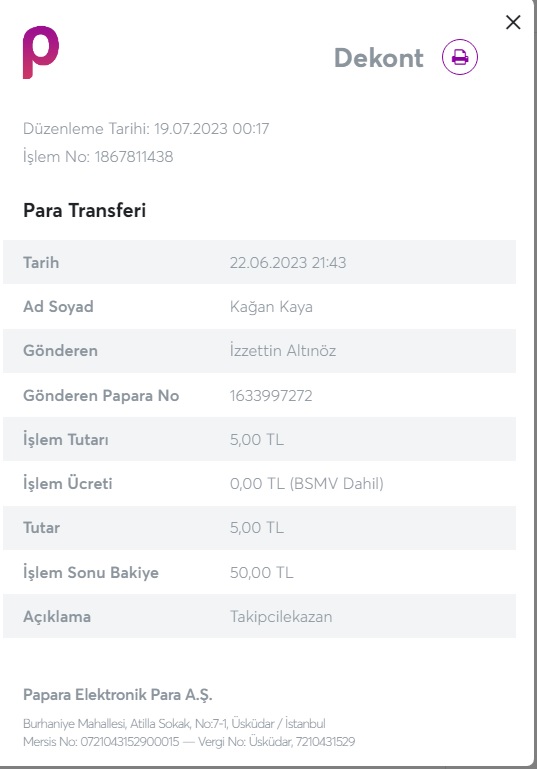Click the Burhaniye Mahallesi address line
Viewport: 537px width, 769px height.
(x=174, y=723)
